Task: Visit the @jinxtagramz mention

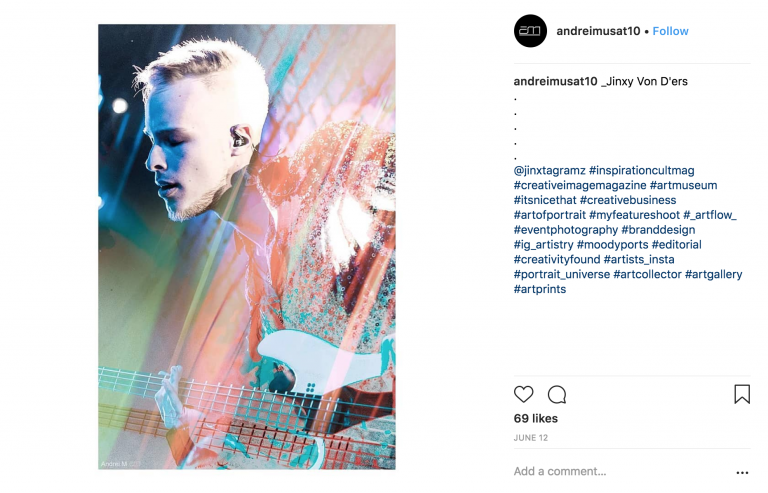Action: coord(550,170)
